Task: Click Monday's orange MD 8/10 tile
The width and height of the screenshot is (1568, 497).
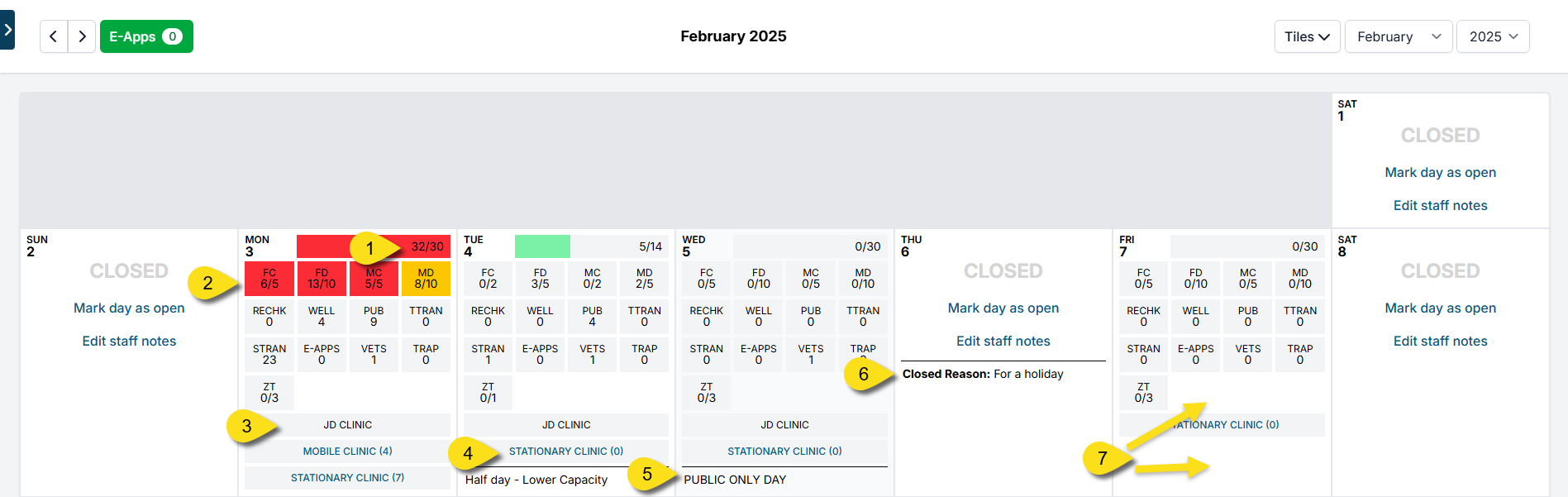Action: (426, 278)
